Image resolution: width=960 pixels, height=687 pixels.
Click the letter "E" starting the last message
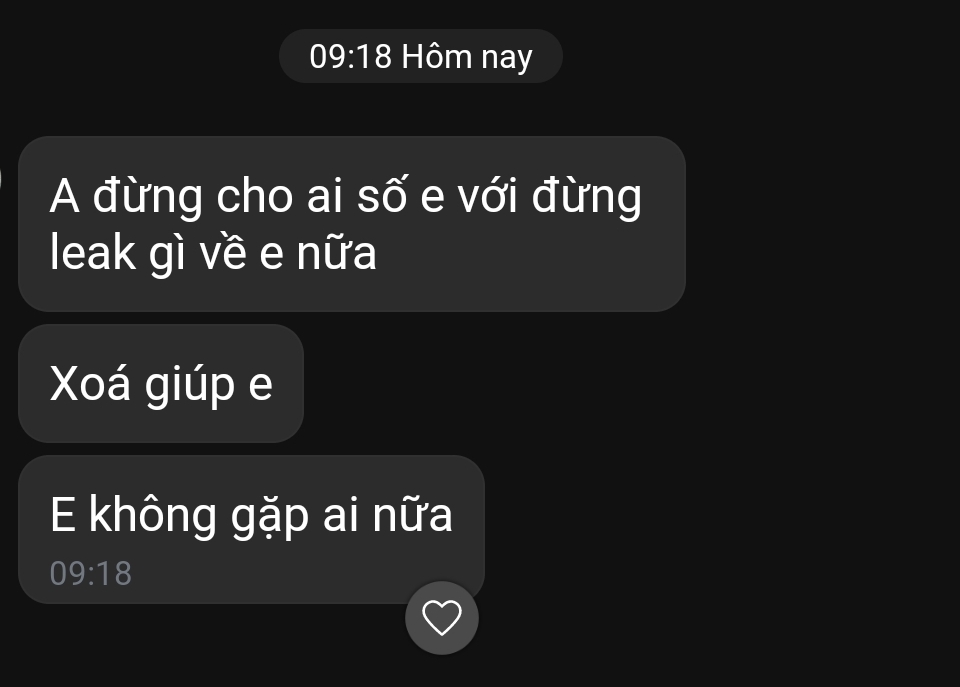tap(62, 515)
